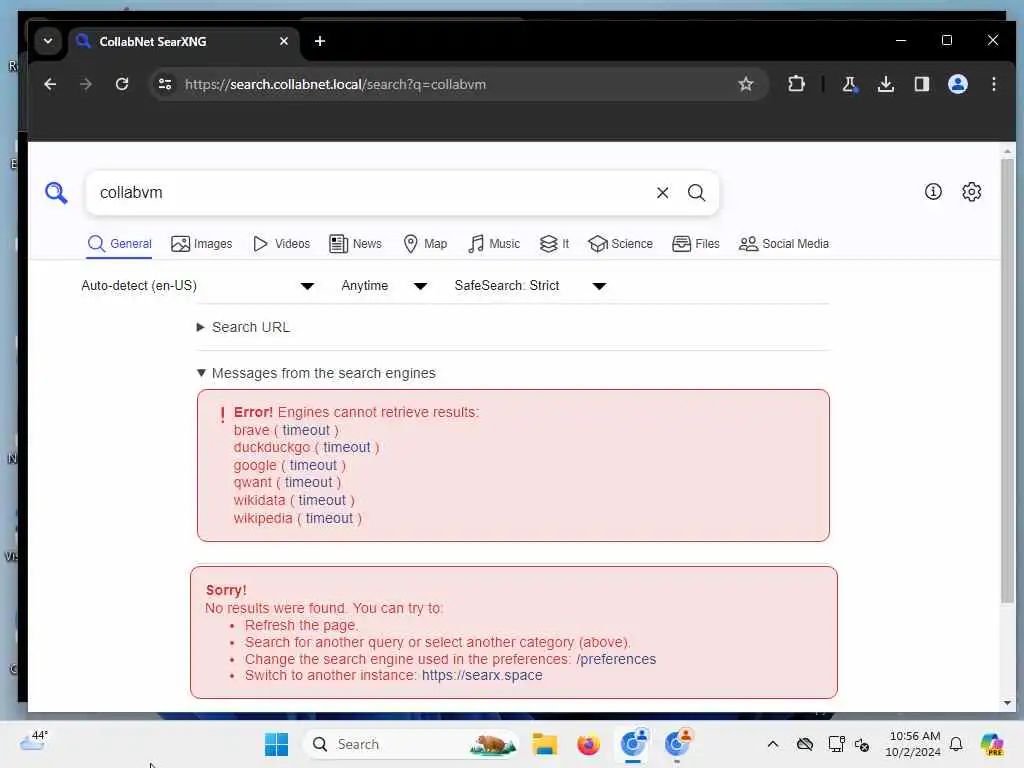Collapse Messages from the search engines

(316, 373)
